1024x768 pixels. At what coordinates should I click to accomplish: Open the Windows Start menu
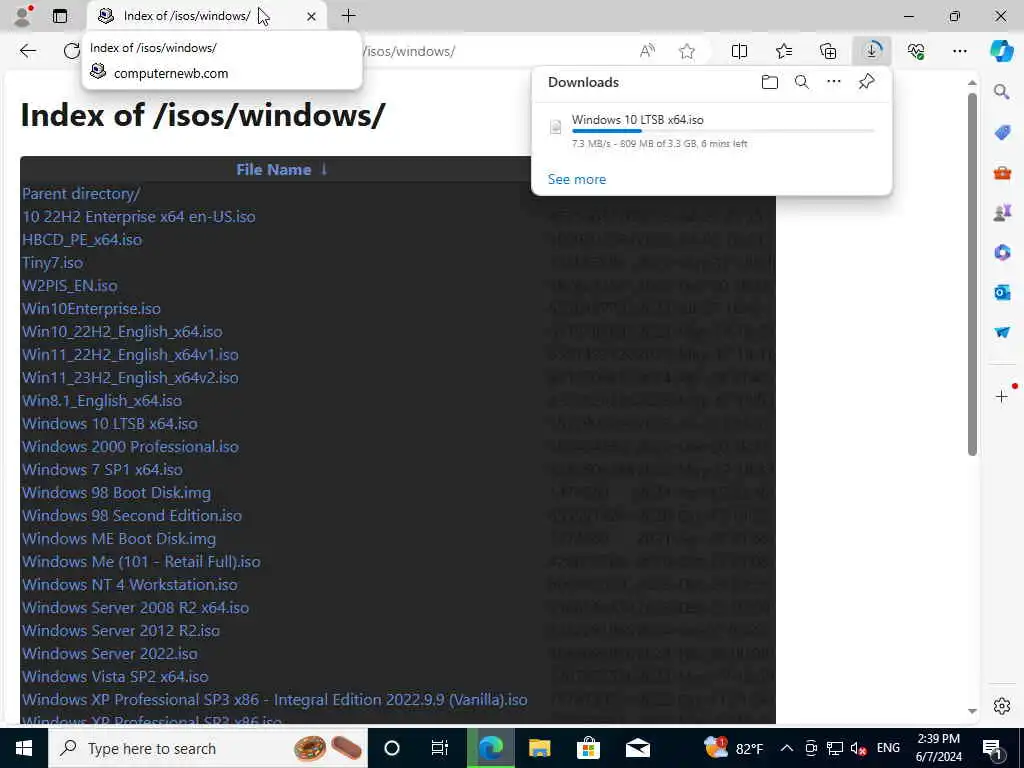[24, 748]
